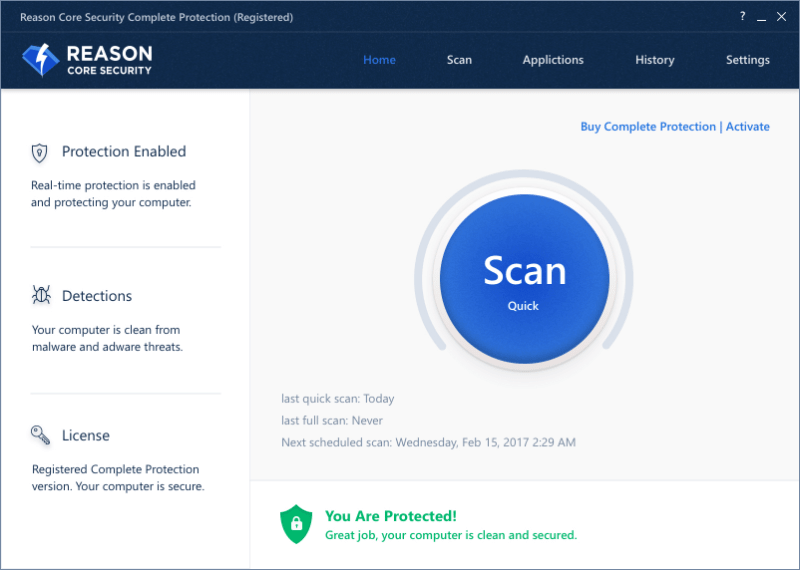Select the License heading

click(x=86, y=435)
